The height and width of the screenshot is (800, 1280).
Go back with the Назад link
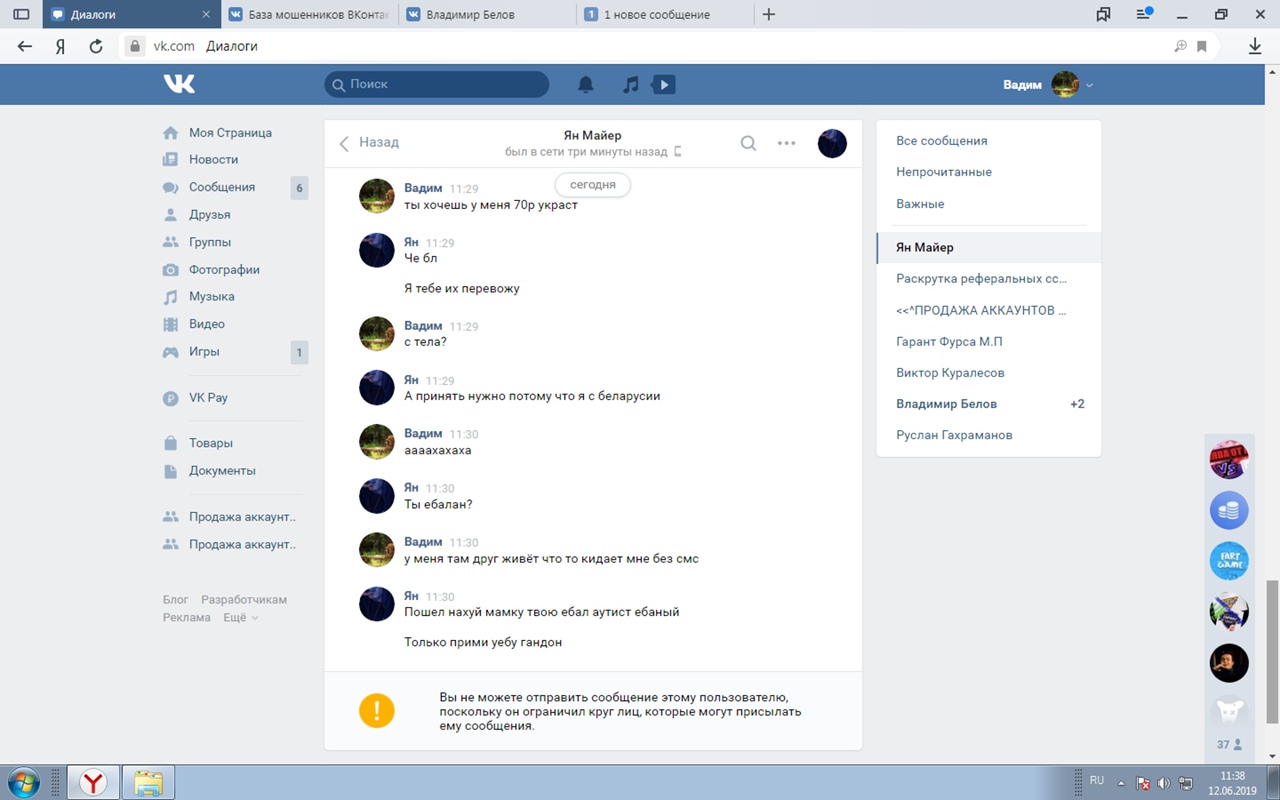[369, 143]
